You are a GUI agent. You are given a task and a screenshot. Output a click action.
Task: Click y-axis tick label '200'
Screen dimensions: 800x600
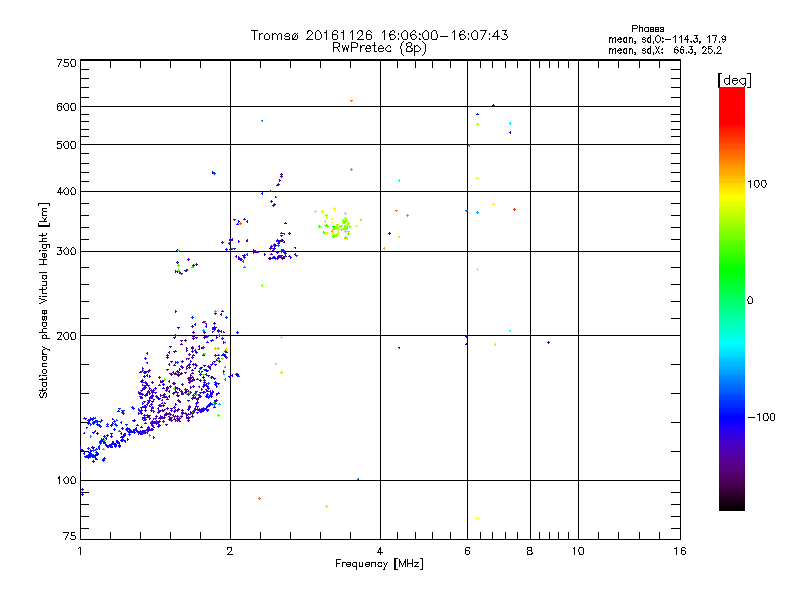pyautogui.click(x=66, y=336)
